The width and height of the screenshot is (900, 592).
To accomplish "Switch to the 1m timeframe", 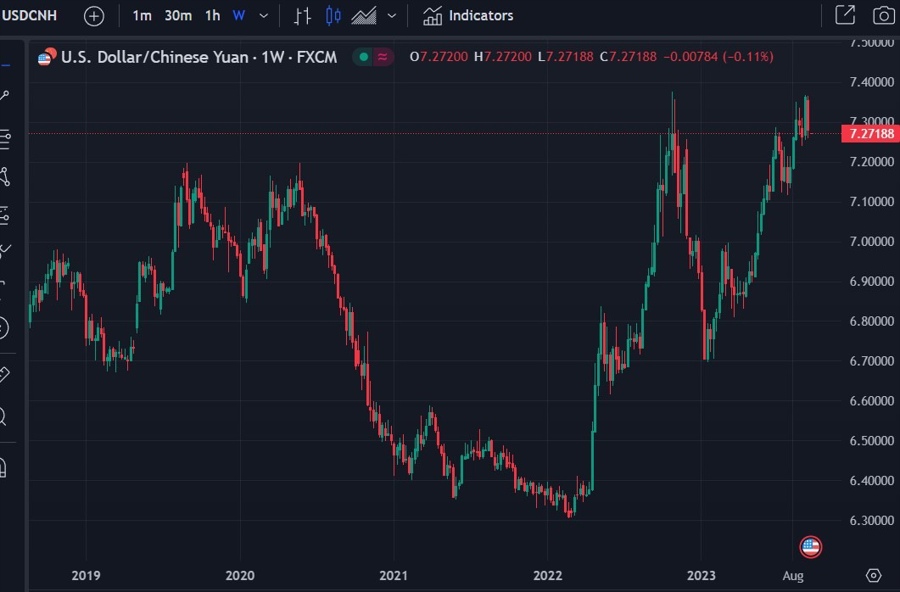I will 142,16.
